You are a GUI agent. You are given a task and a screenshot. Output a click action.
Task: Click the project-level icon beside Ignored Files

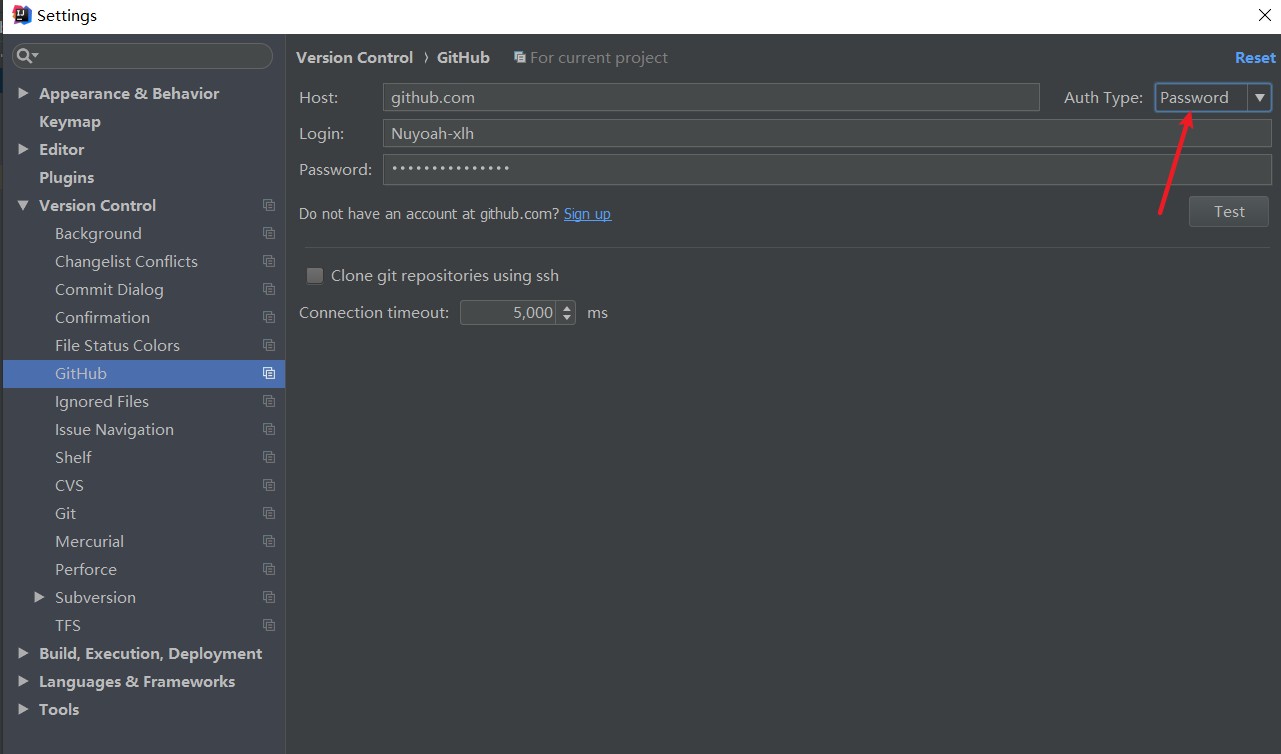(269, 401)
